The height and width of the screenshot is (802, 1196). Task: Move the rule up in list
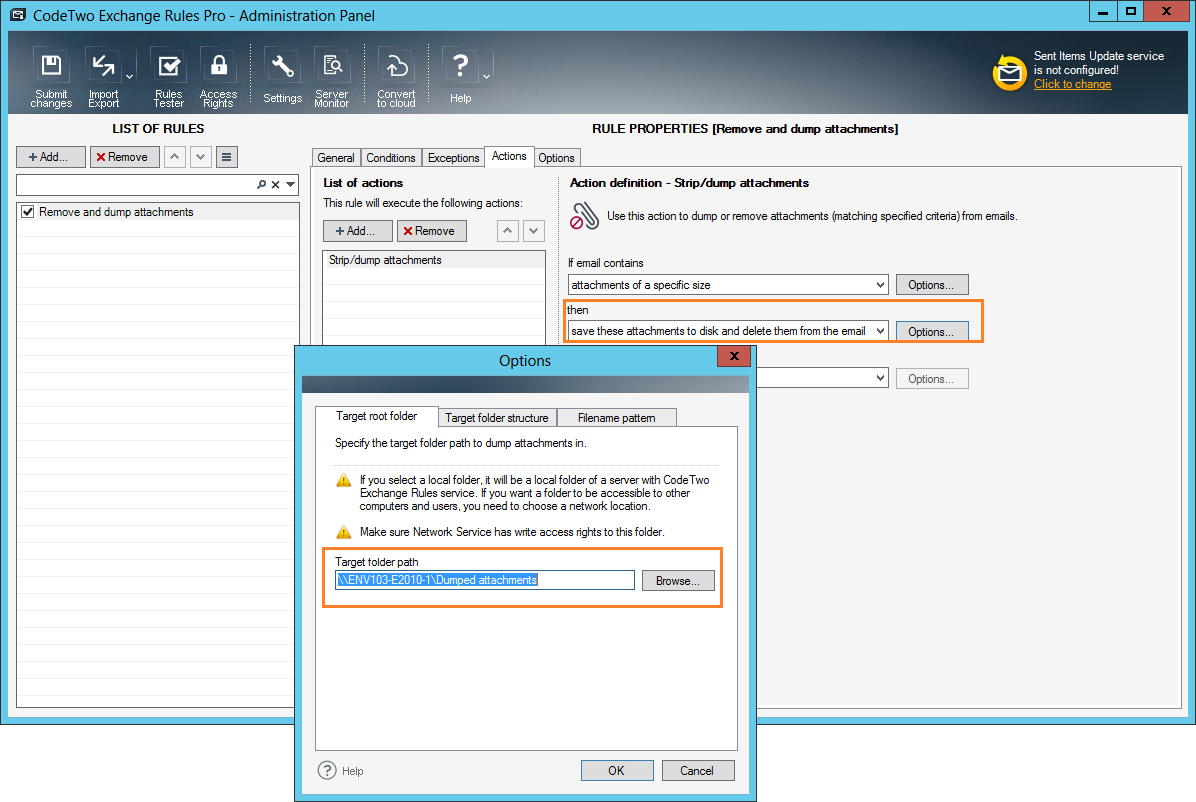pyautogui.click(x=175, y=156)
